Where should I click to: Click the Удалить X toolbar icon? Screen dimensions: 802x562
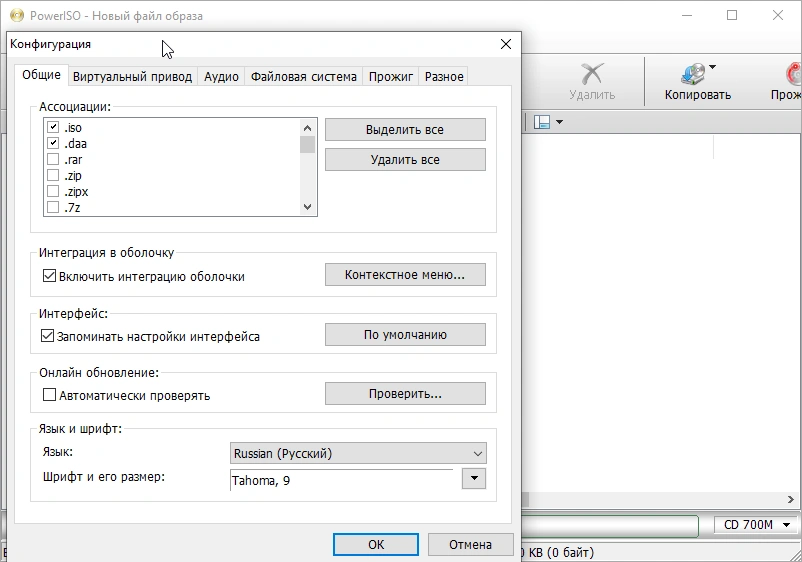point(592,74)
